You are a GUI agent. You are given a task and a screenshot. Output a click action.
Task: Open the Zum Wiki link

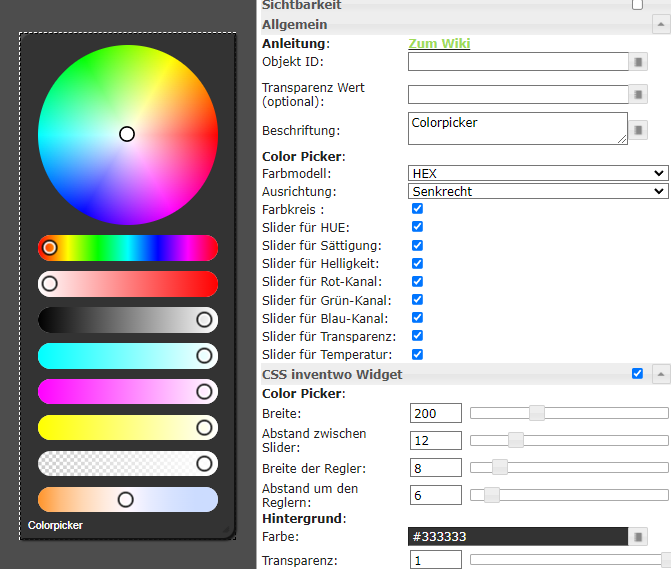[439, 44]
